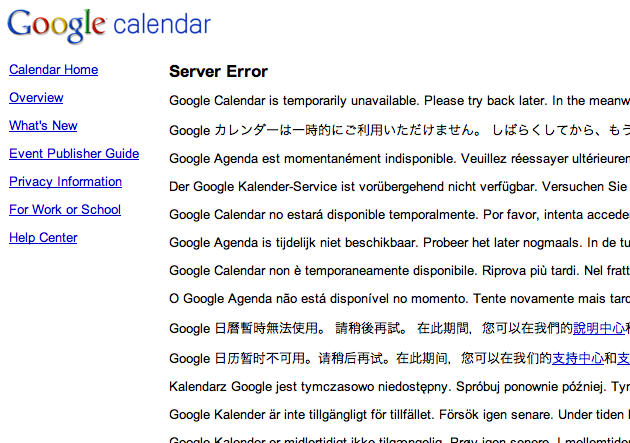Click the Server Error heading

[218, 71]
